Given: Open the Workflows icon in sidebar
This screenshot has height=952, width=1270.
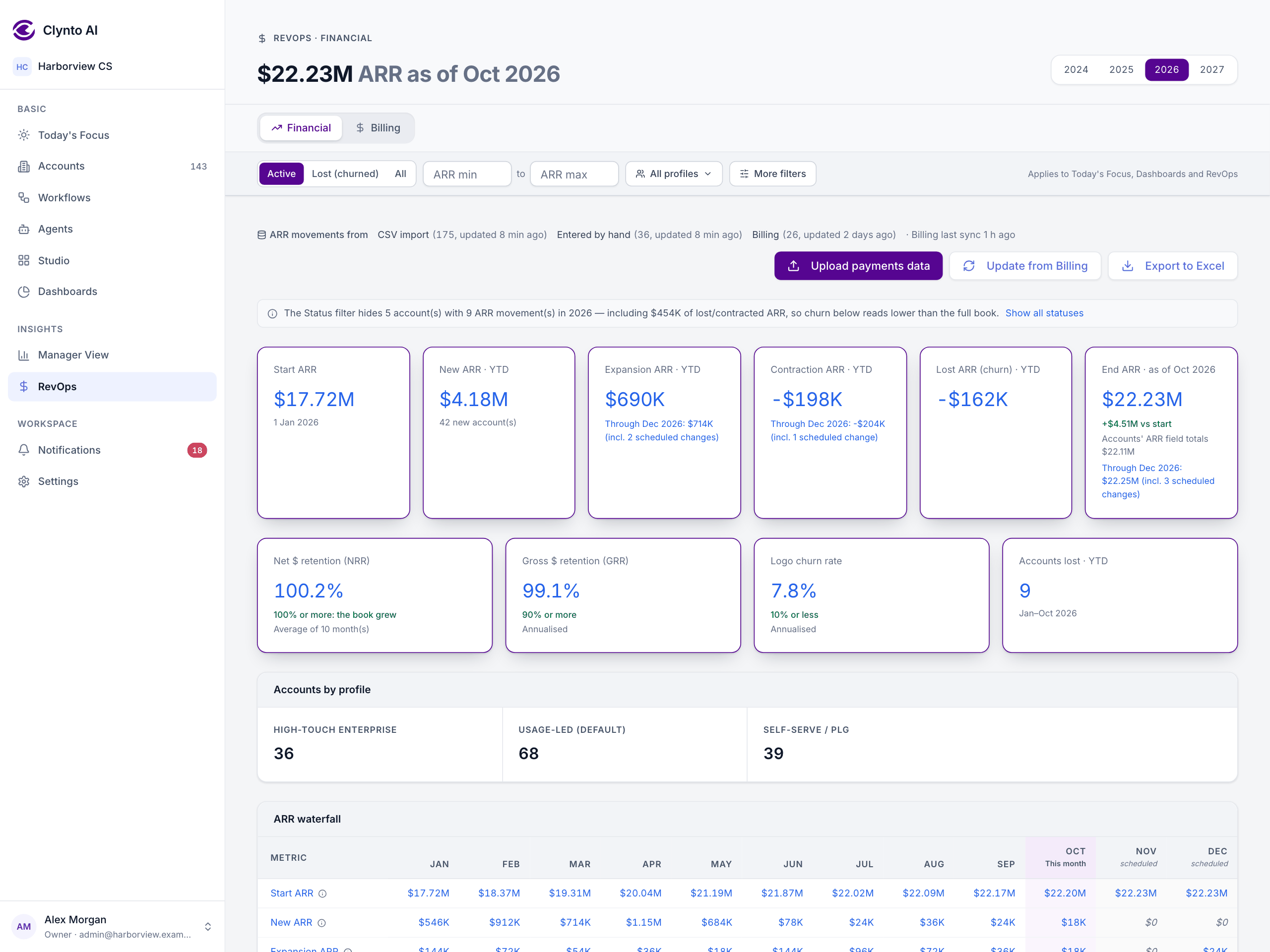Looking at the screenshot, I should point(23,197).
